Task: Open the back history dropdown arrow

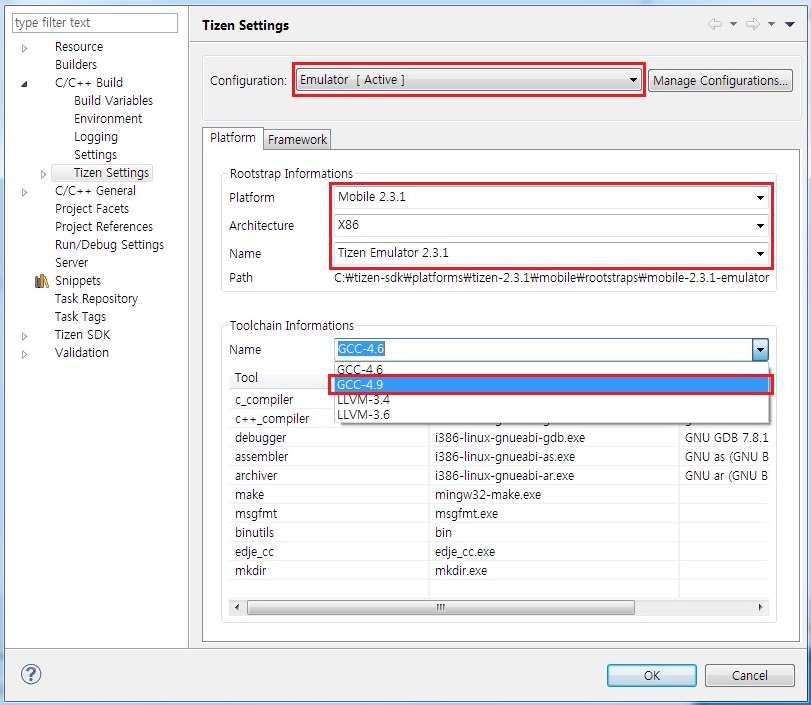Action: click(733, 24)
